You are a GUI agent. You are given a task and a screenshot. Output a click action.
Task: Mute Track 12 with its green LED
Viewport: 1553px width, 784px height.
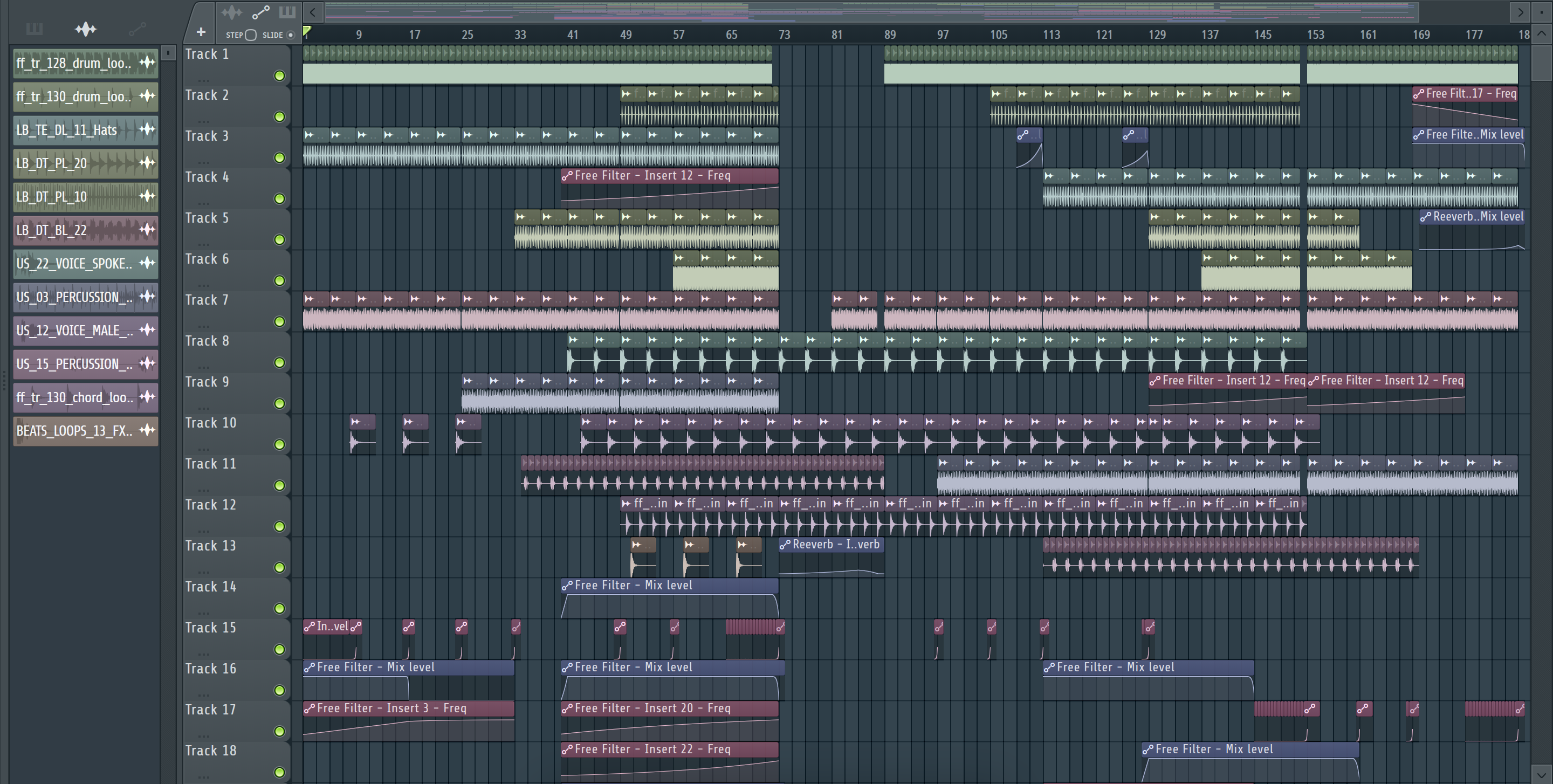pos(279,527)
